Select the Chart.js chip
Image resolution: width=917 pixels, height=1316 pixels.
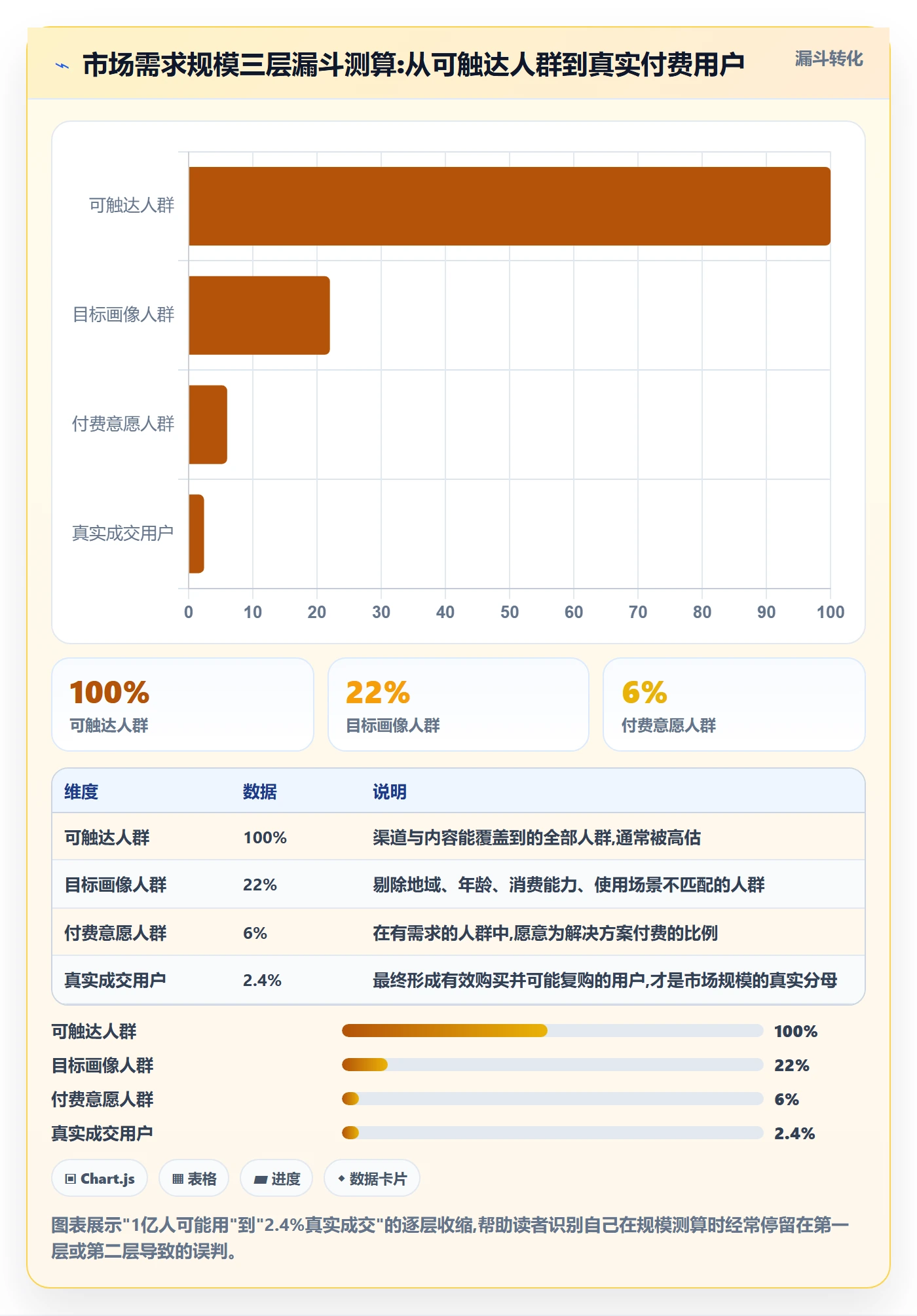100,1179
